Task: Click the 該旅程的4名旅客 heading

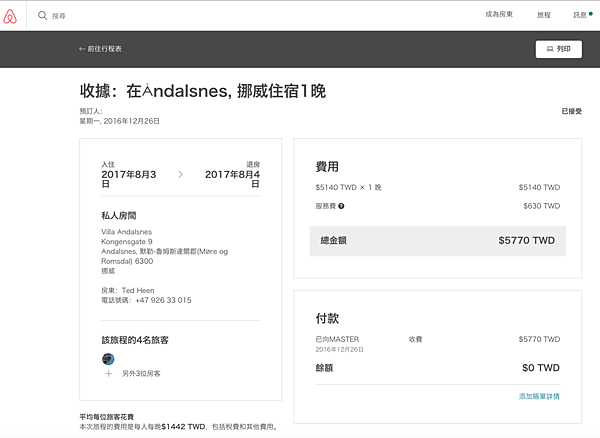Action: 135,340
